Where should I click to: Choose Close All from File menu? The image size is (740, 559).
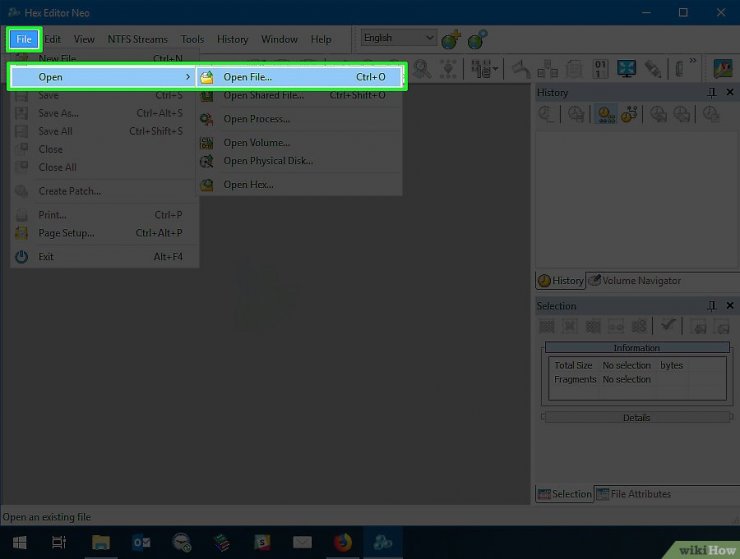point(104,167)
